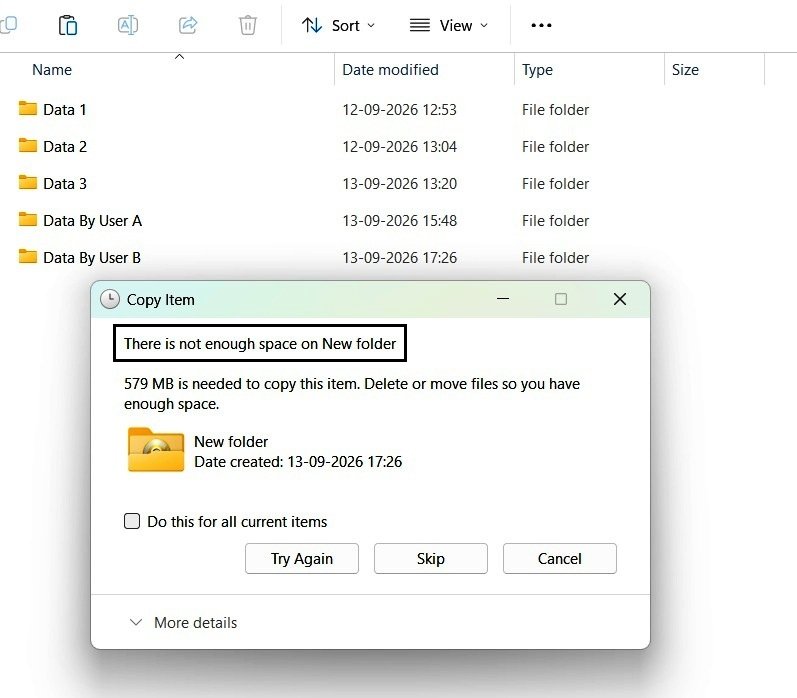Click the Skip button
Viewport: 797px width, 698px height.
[x=431, y=559]
